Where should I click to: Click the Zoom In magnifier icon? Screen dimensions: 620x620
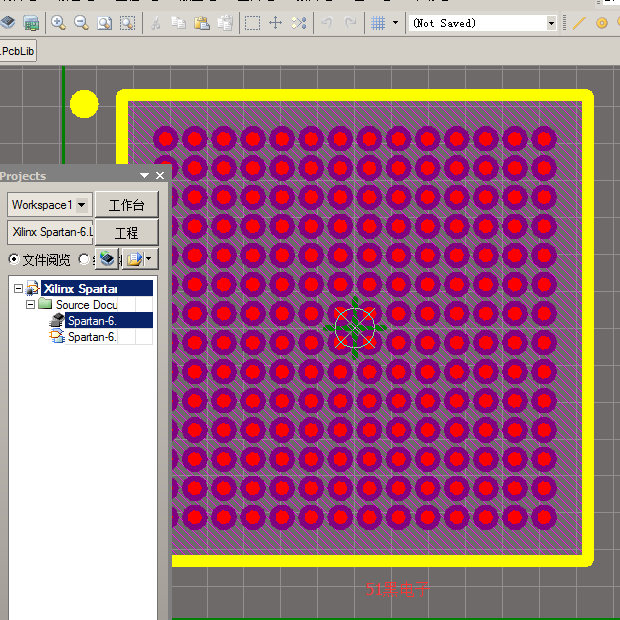click(58, 23)
